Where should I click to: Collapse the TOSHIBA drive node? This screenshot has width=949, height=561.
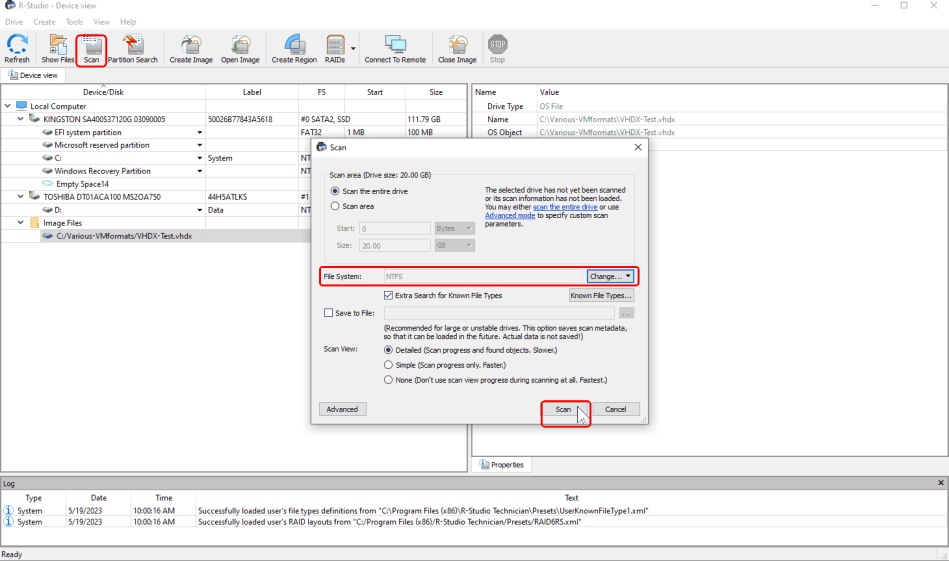[x=21, y=197]
